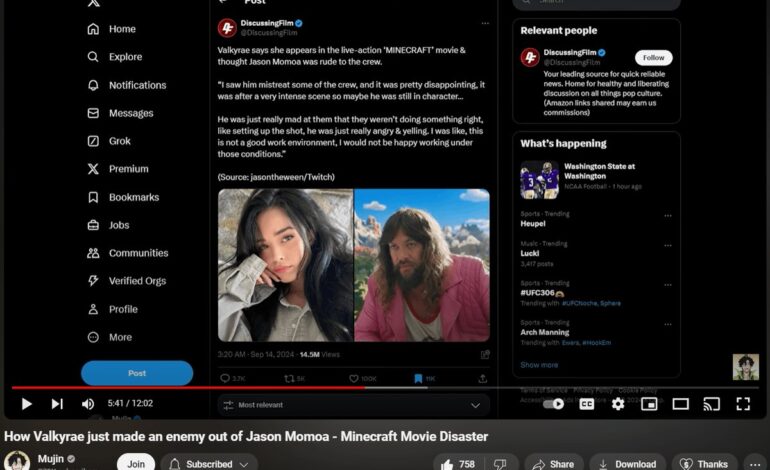
Task: Open the post's three-dot options menu
Action: 485,24
